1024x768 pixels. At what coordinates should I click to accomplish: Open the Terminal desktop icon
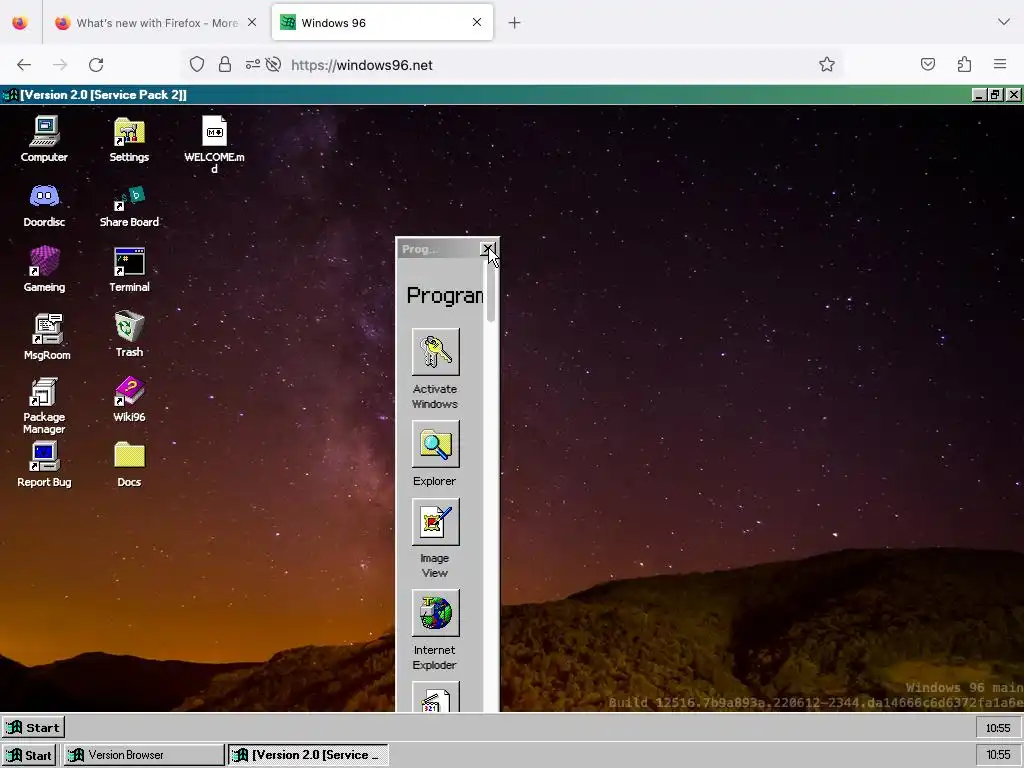click(129, 269)
